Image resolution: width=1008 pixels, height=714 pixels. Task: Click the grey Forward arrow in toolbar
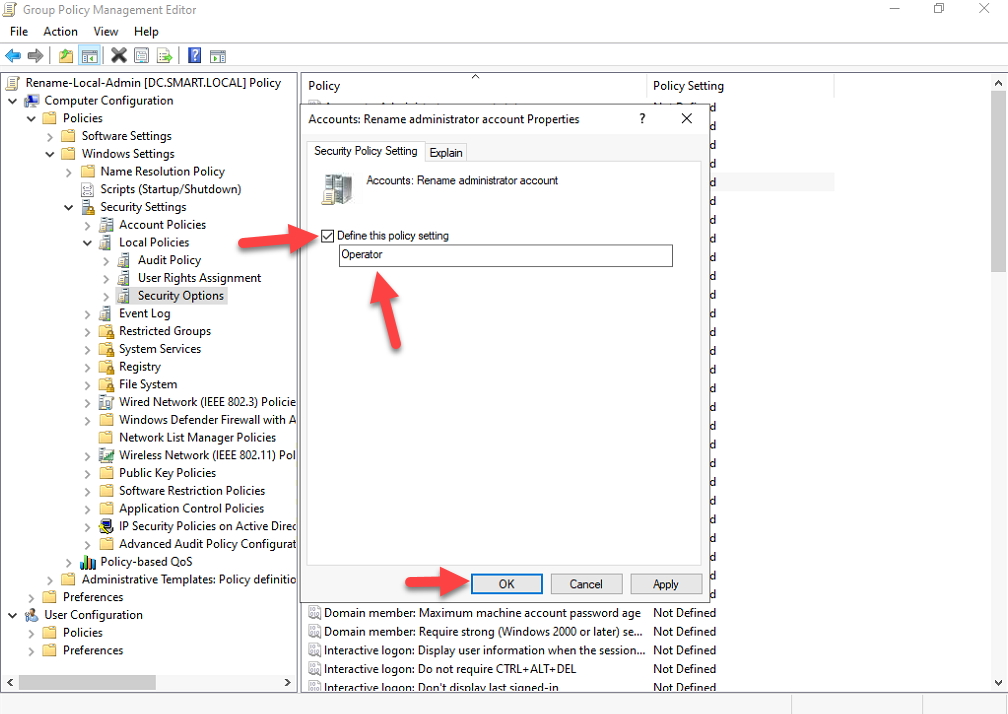pyautogui.click(x=35, y=56)
